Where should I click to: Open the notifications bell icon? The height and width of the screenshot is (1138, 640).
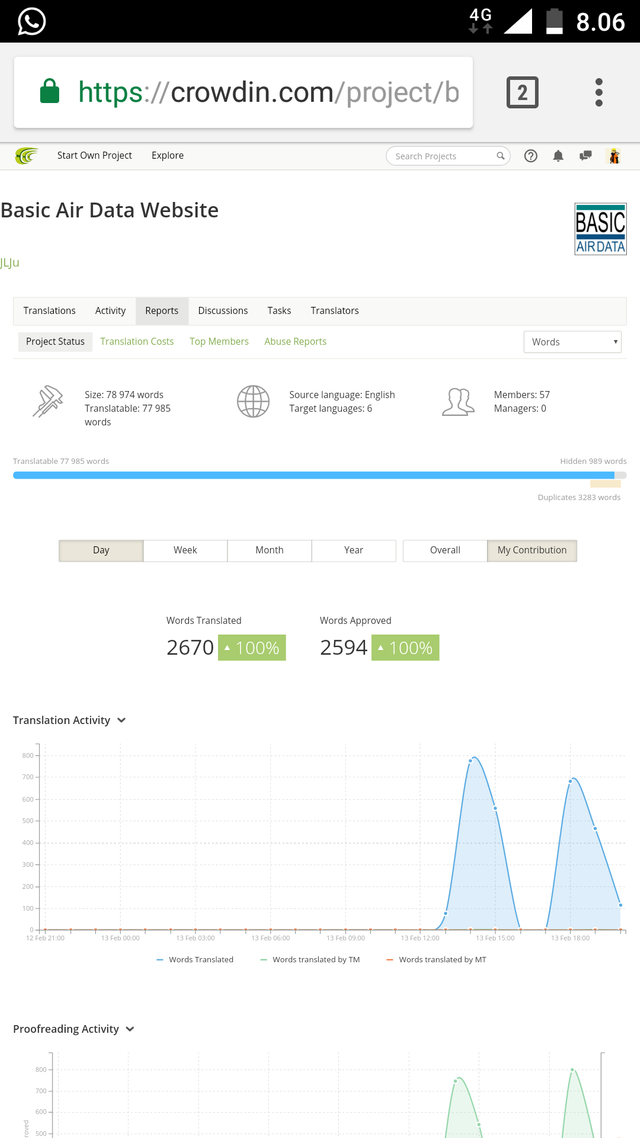tap(558, 155)
